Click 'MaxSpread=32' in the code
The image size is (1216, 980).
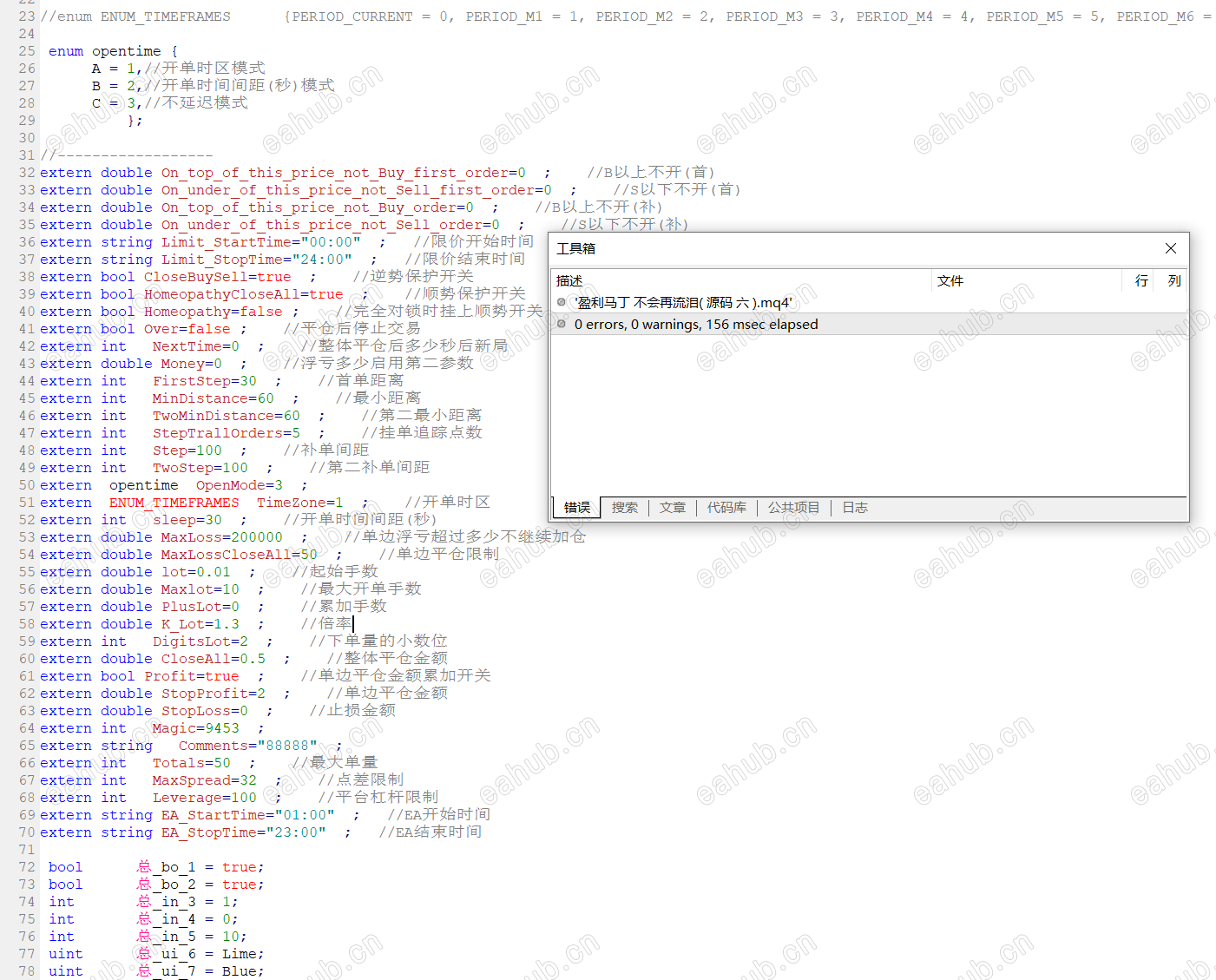(205, 780)
